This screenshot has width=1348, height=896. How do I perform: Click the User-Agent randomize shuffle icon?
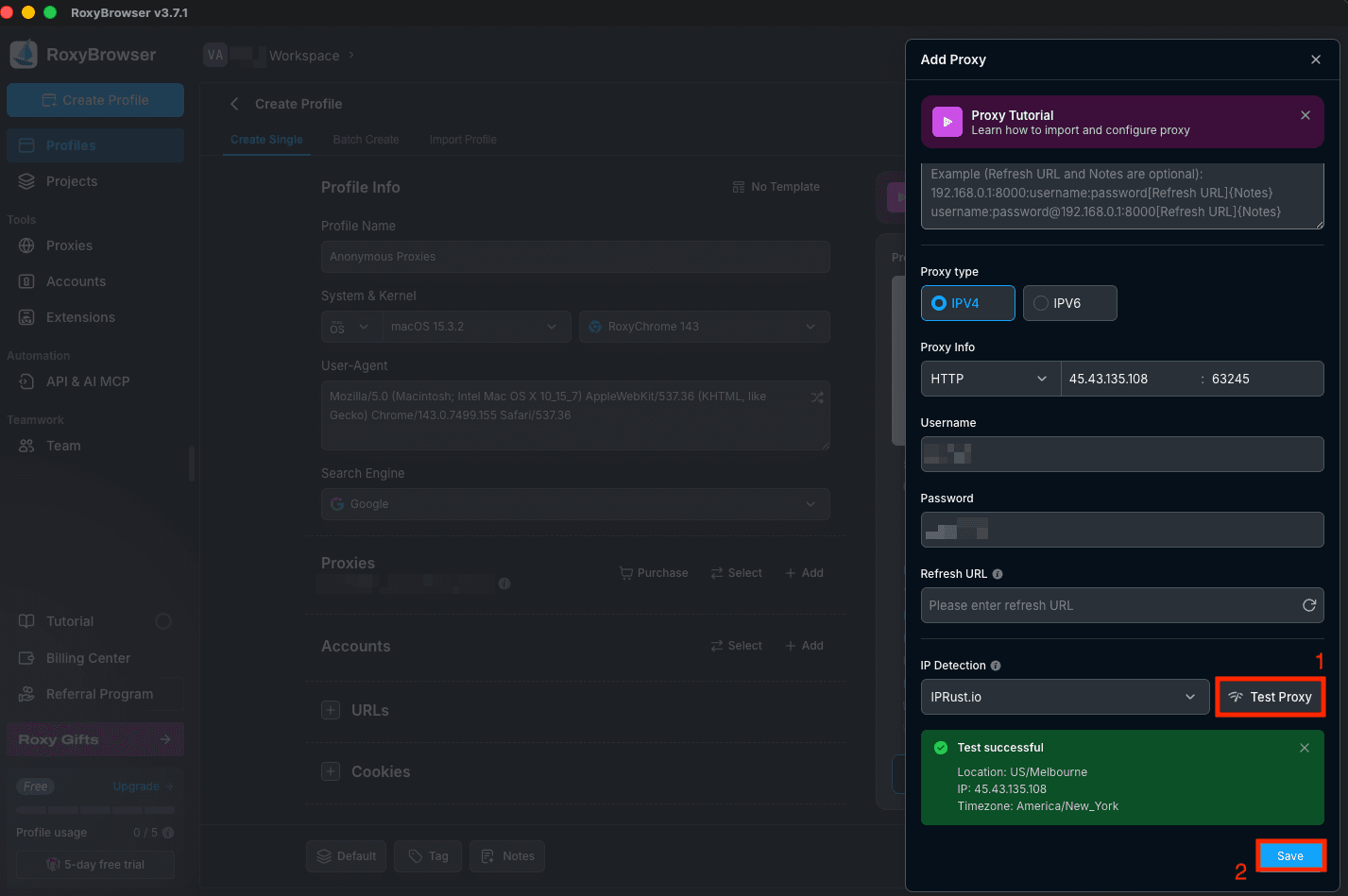816,397
